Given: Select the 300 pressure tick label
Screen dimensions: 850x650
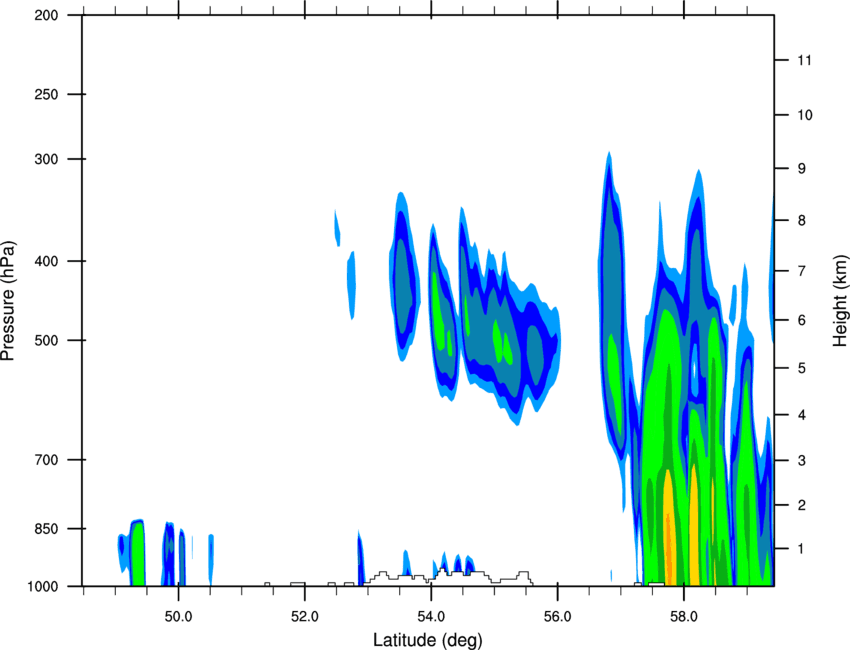Looking at the screenshot, I should tap(46, 159).
